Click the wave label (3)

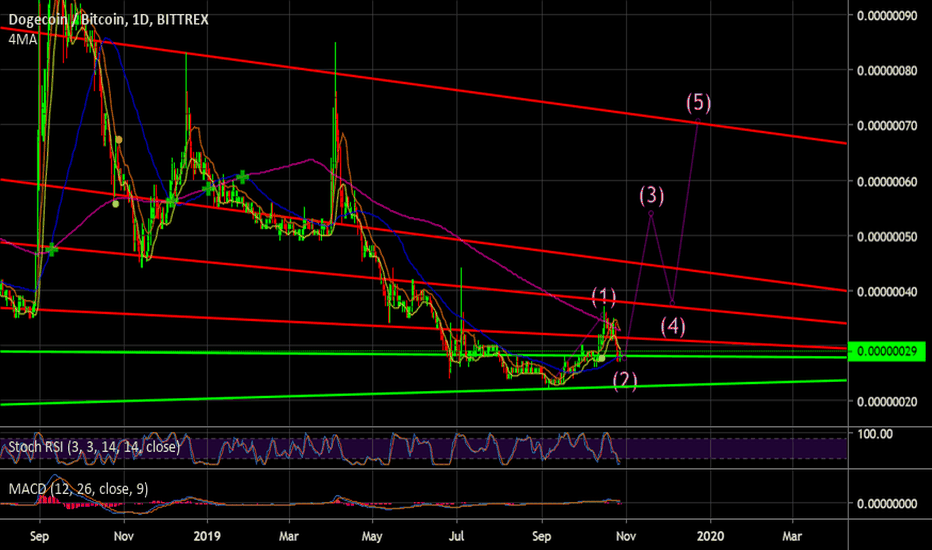pyautogui.click(x=651, y=195)
